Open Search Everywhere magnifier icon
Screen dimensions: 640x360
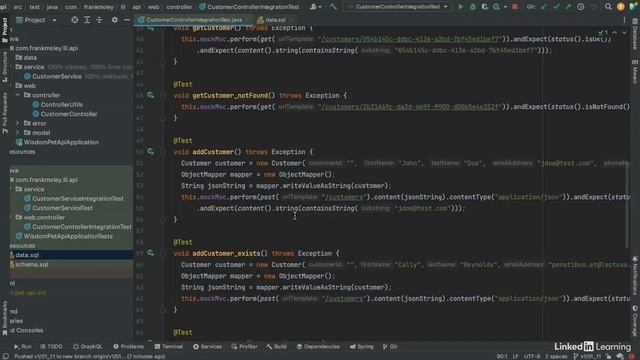point(608,7)
